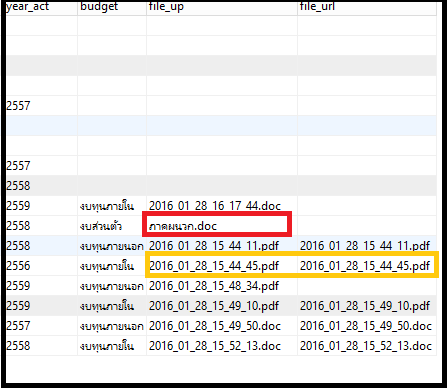Click the budget column header
Viewport: 447px width, 389px height.
[x=112, y=8]
